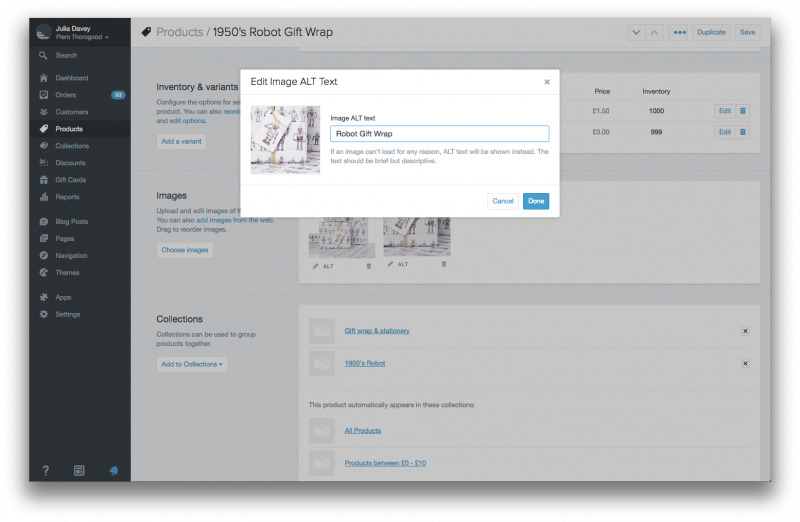Click the robot gift wrap preview in dialog
The height and width of the screenshot is (522, 800).
(285, 140)
